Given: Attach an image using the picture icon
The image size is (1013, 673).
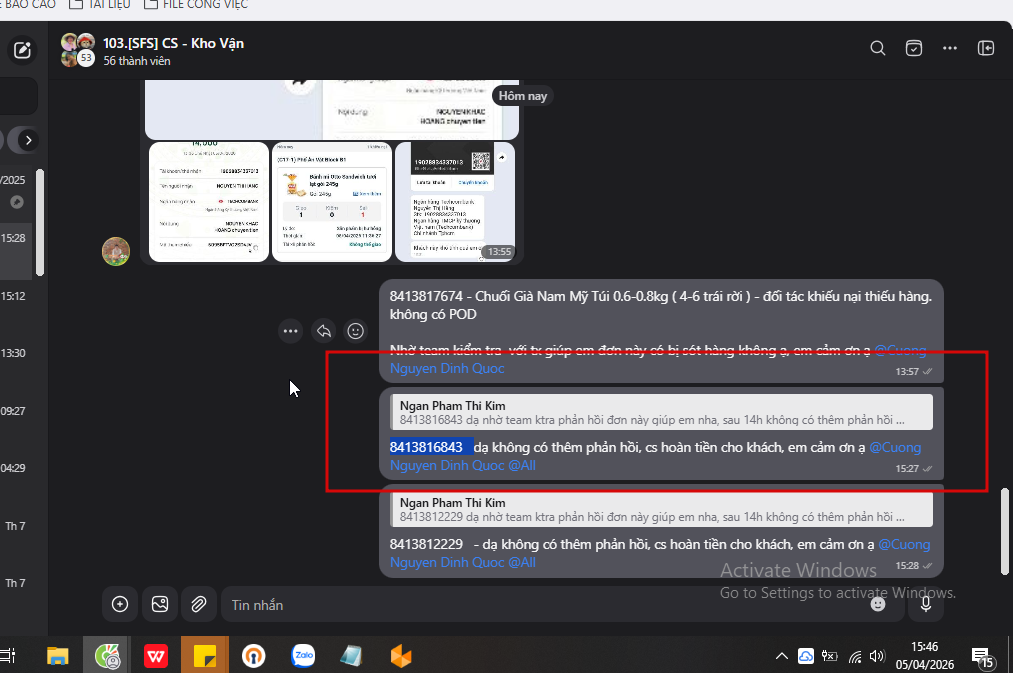Looking at the screenshot, I should click(160, 605).
